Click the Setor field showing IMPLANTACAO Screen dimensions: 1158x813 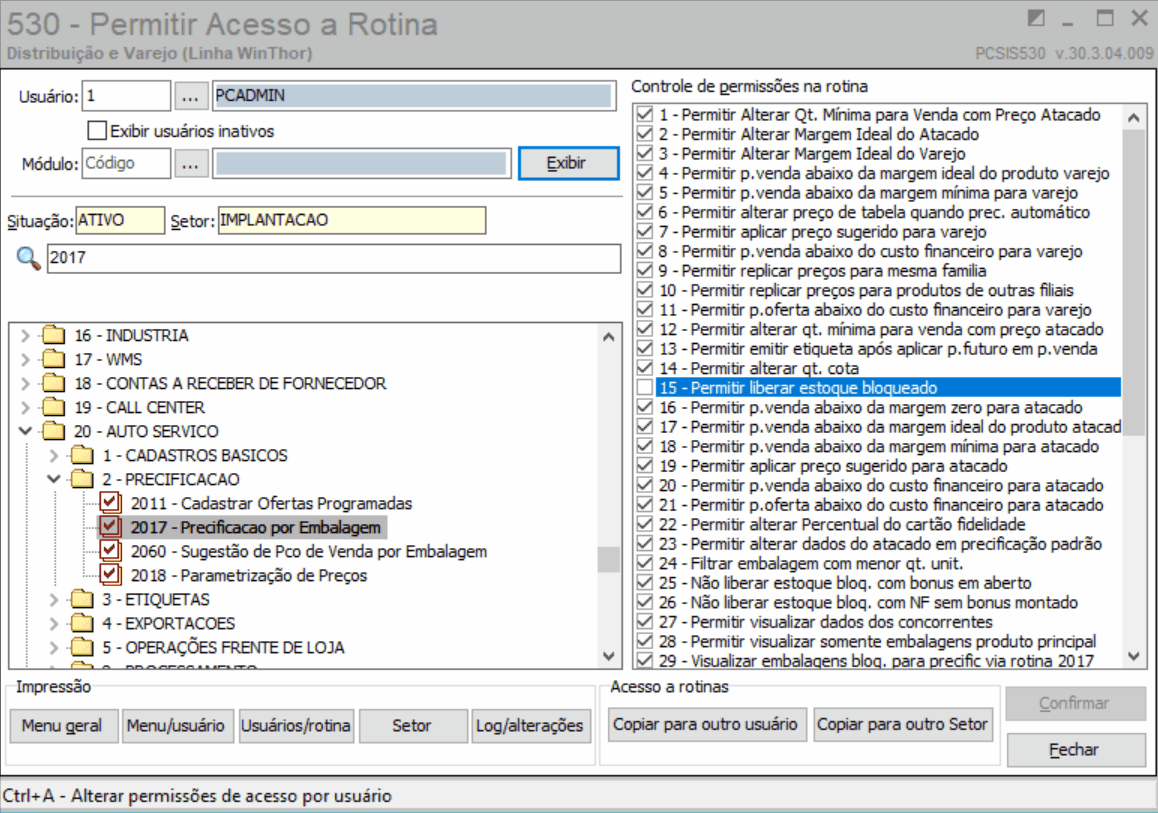352,220
